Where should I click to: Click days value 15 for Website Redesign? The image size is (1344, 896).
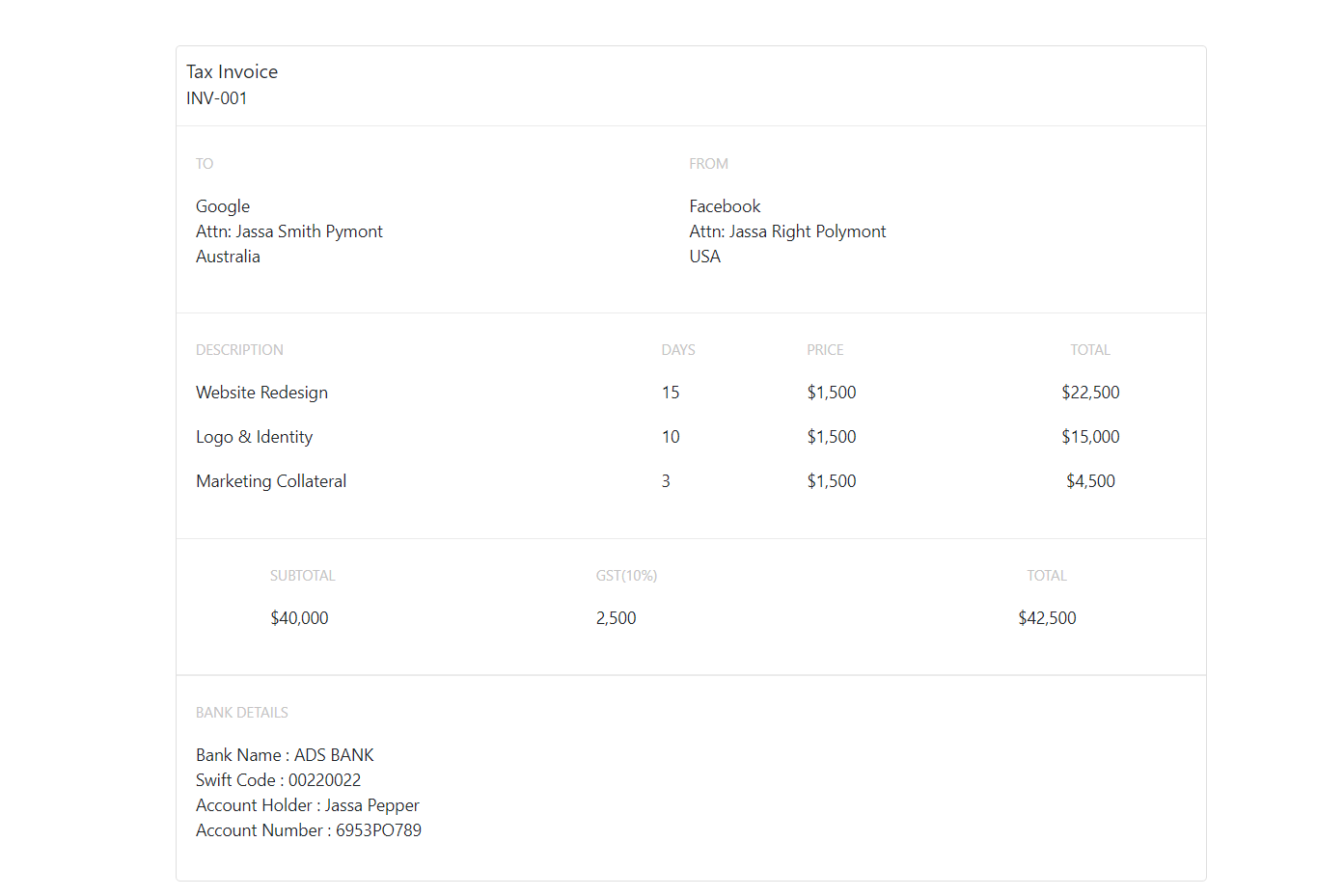coord(671,393)
